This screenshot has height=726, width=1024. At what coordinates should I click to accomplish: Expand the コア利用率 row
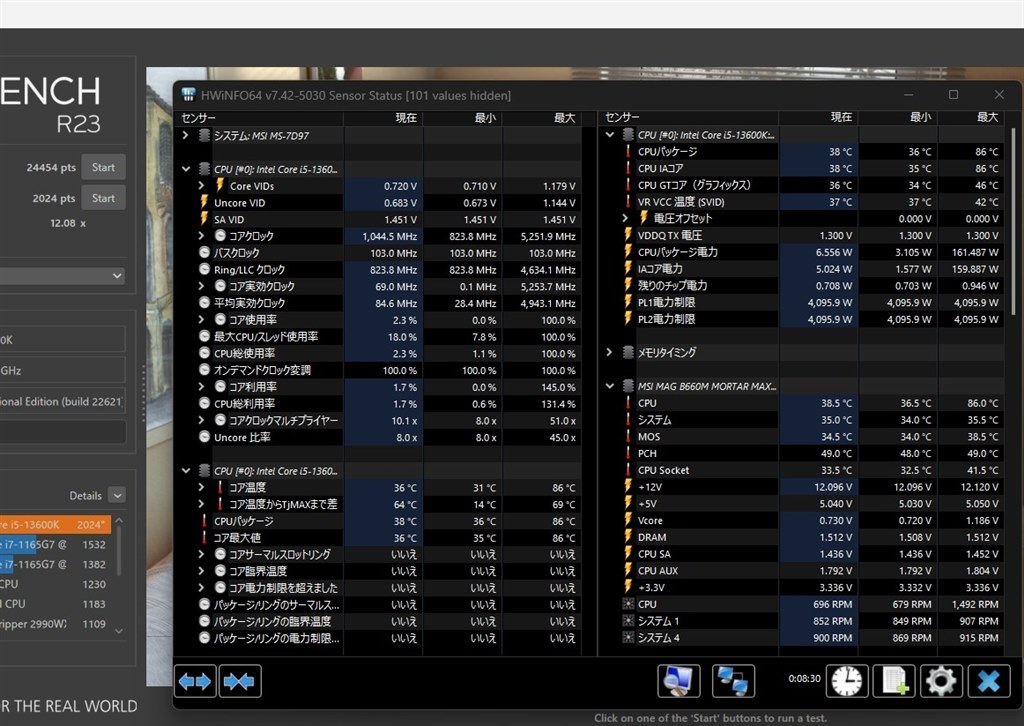pos(201,387)
